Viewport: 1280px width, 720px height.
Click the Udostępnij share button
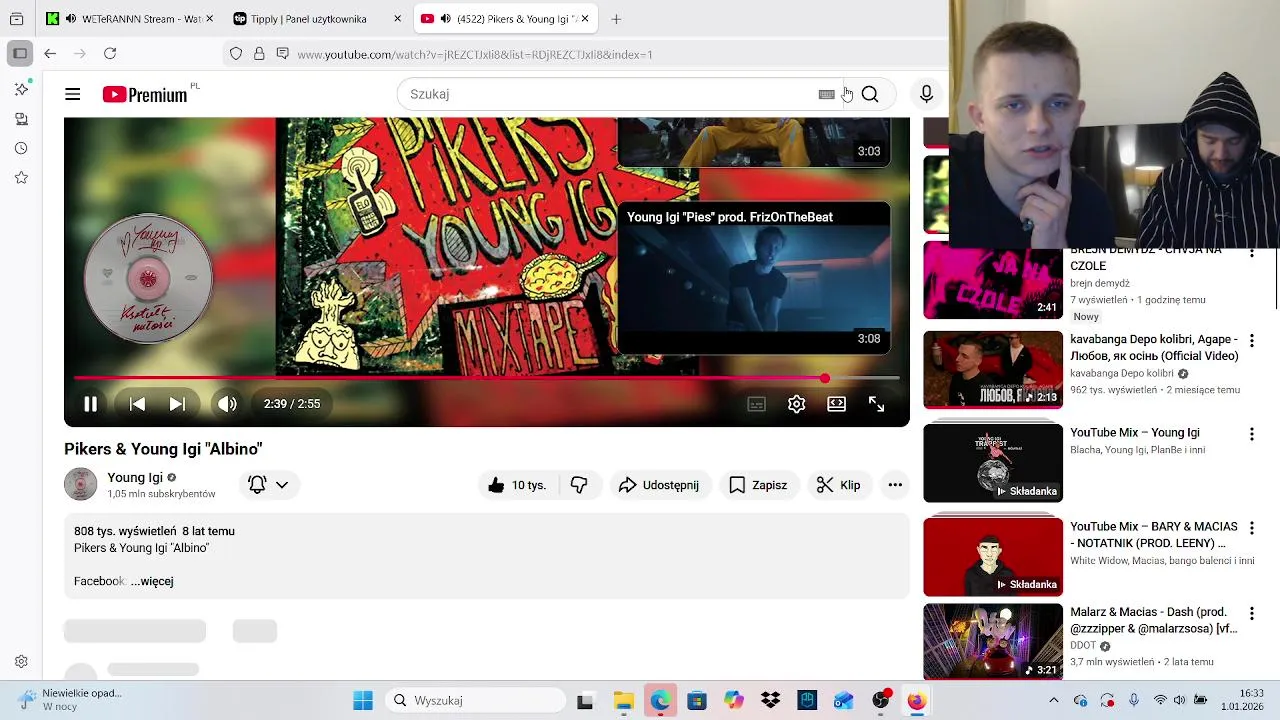[659, 485]
